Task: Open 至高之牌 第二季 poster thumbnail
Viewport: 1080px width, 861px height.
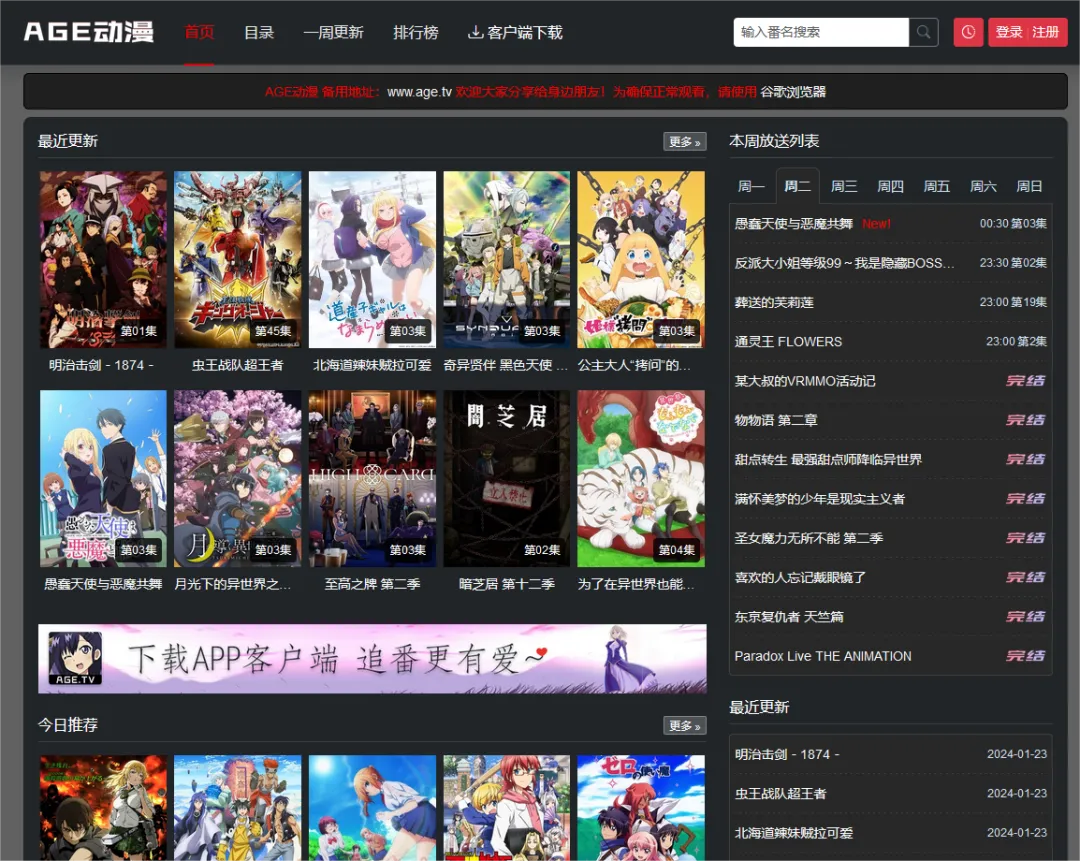Action: pos(372,479)
